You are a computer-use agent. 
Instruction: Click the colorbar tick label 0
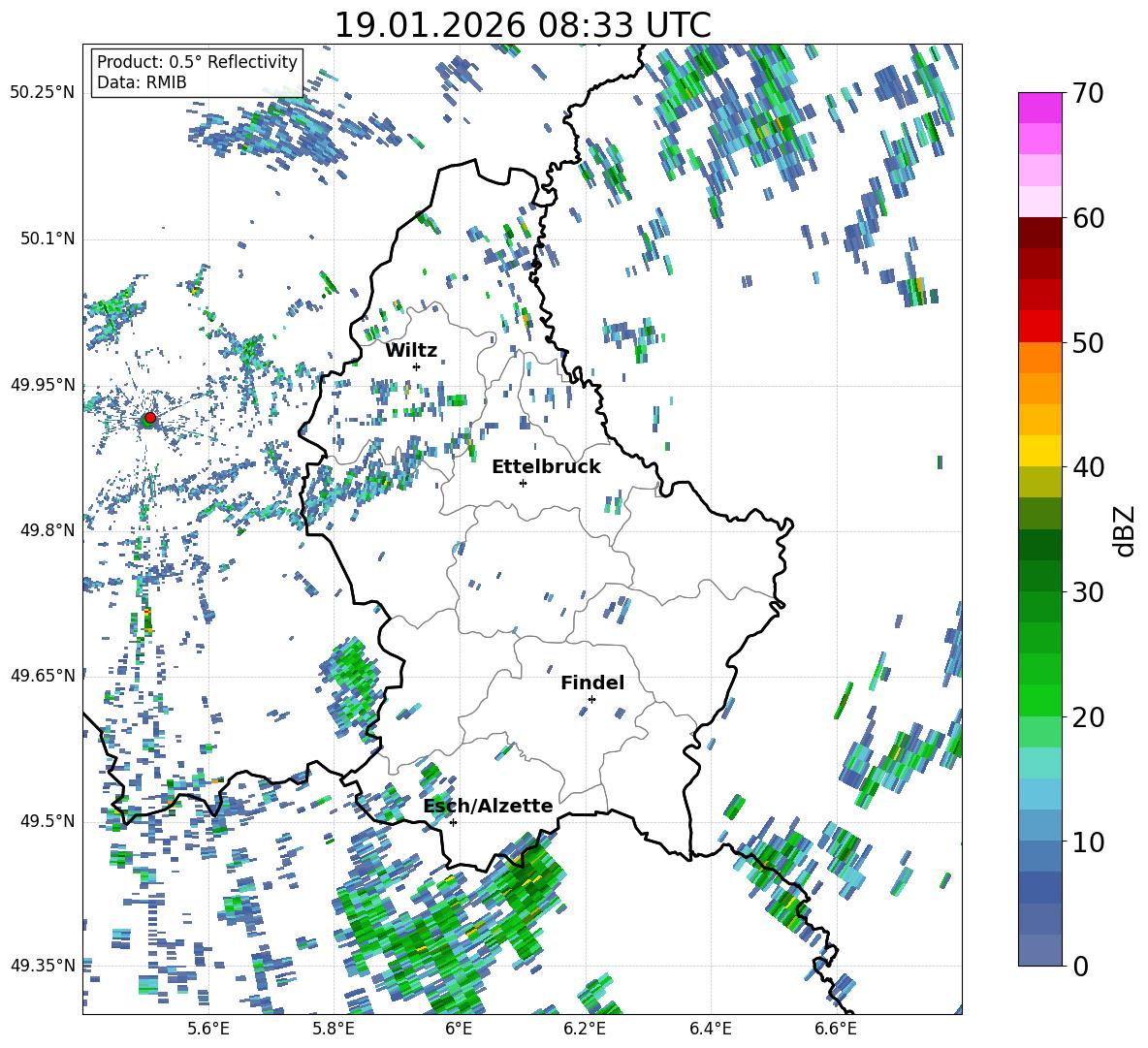click(1080, 966)
